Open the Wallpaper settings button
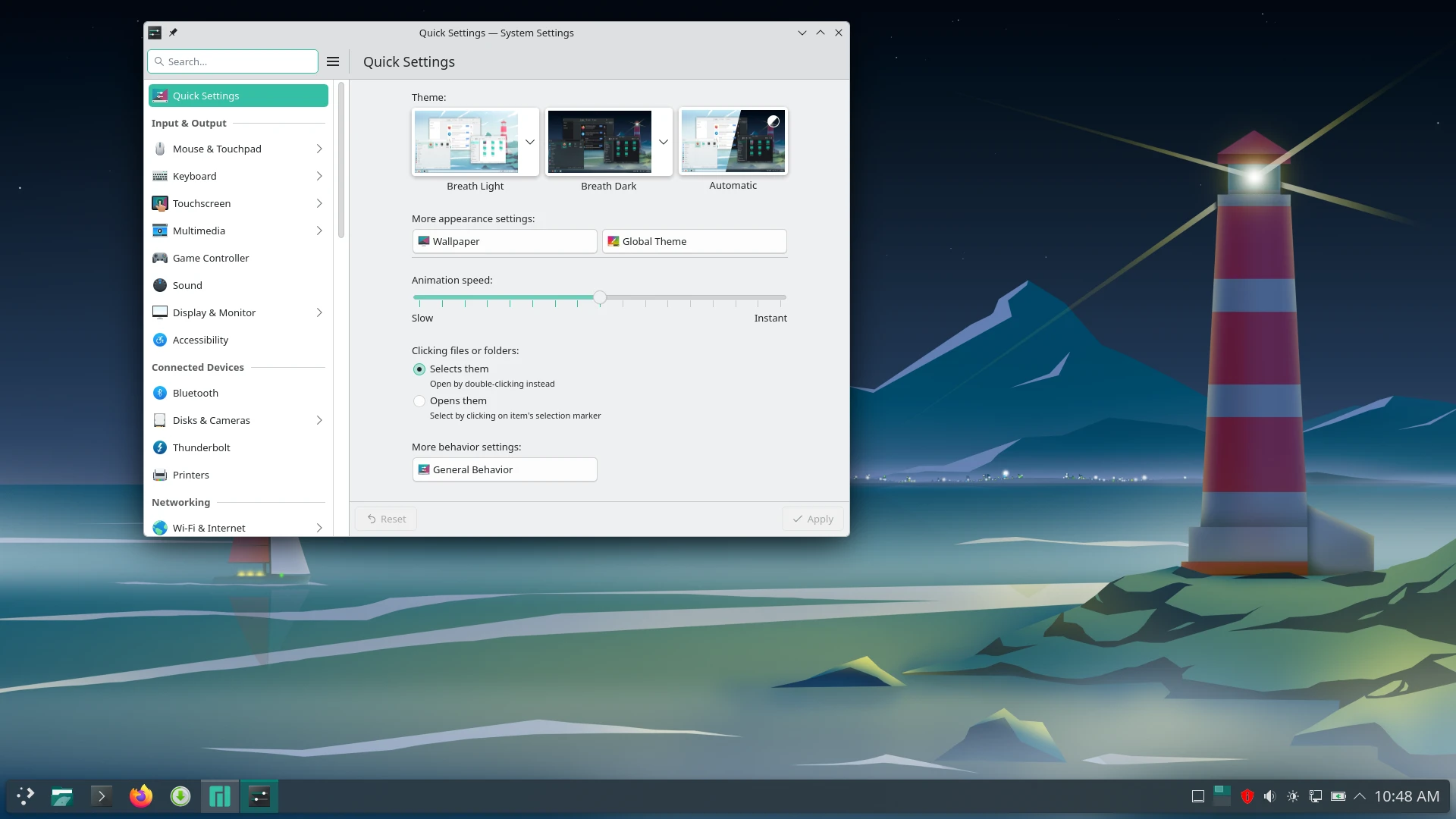 [504, 241]
